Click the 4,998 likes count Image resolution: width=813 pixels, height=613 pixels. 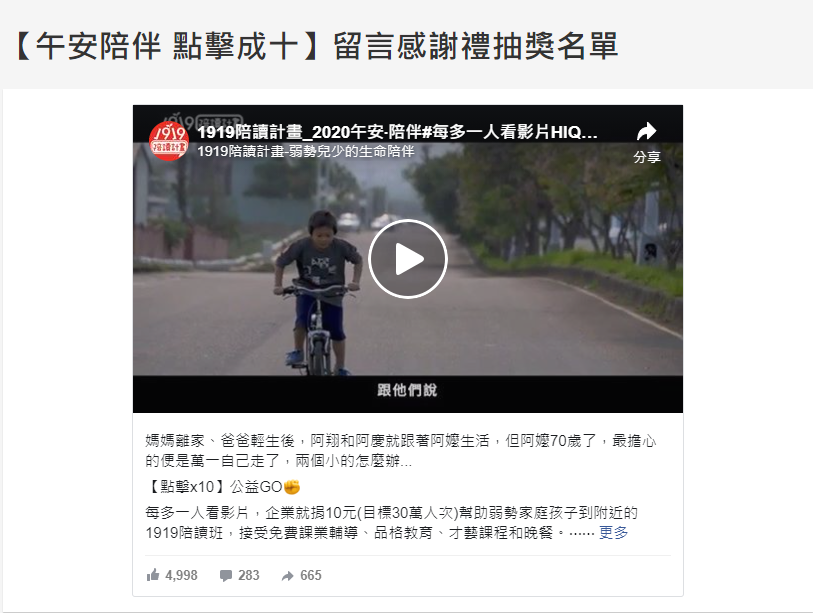pyautogui.click(x=181, y=575)
